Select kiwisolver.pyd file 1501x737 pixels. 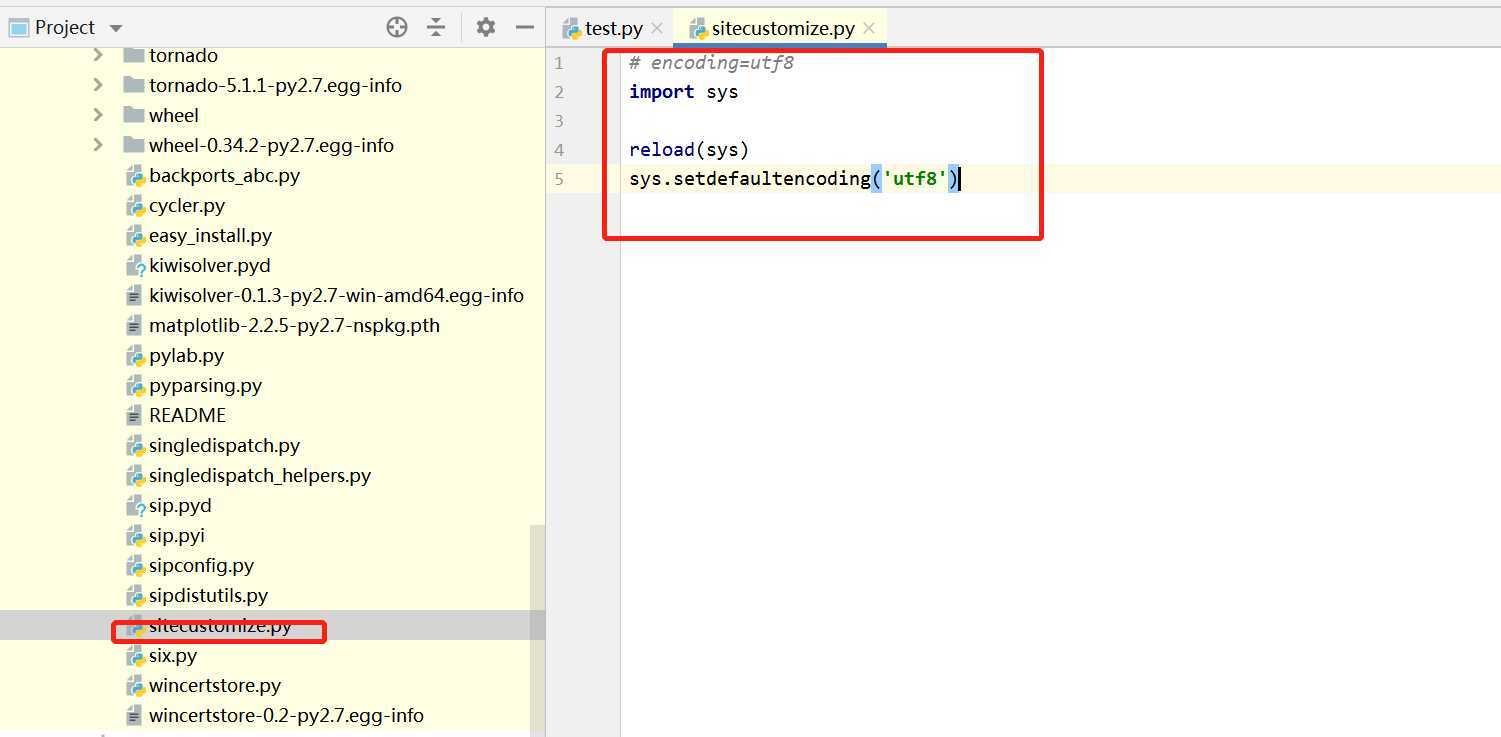210,265
